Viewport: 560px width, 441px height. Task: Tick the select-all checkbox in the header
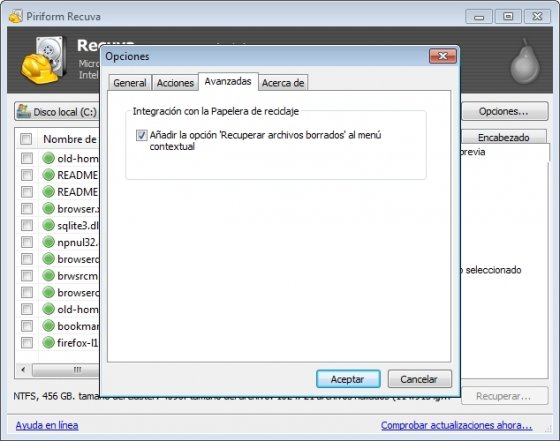[x=26, y=139]
